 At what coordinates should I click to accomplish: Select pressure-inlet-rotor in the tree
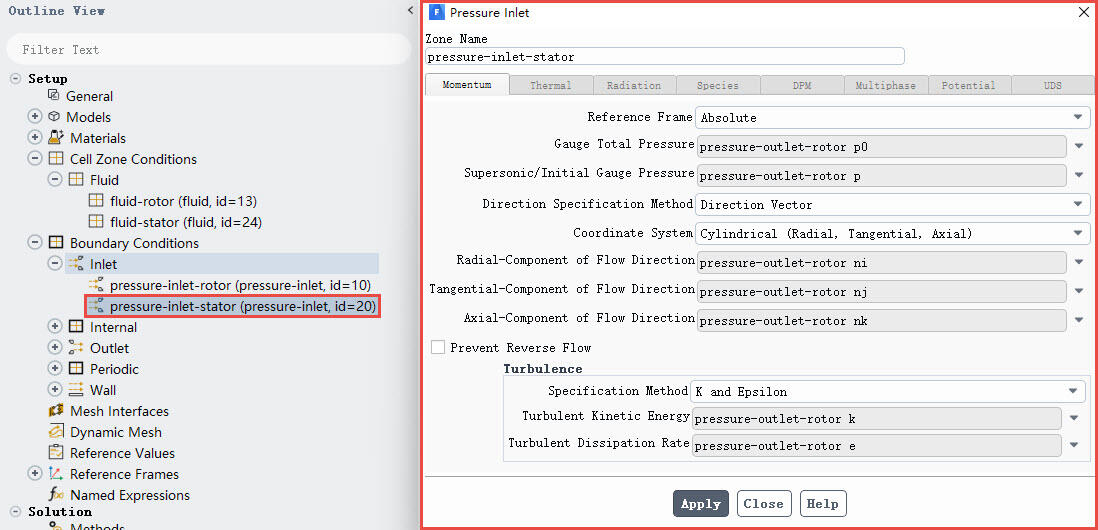(x=240, y=286)
